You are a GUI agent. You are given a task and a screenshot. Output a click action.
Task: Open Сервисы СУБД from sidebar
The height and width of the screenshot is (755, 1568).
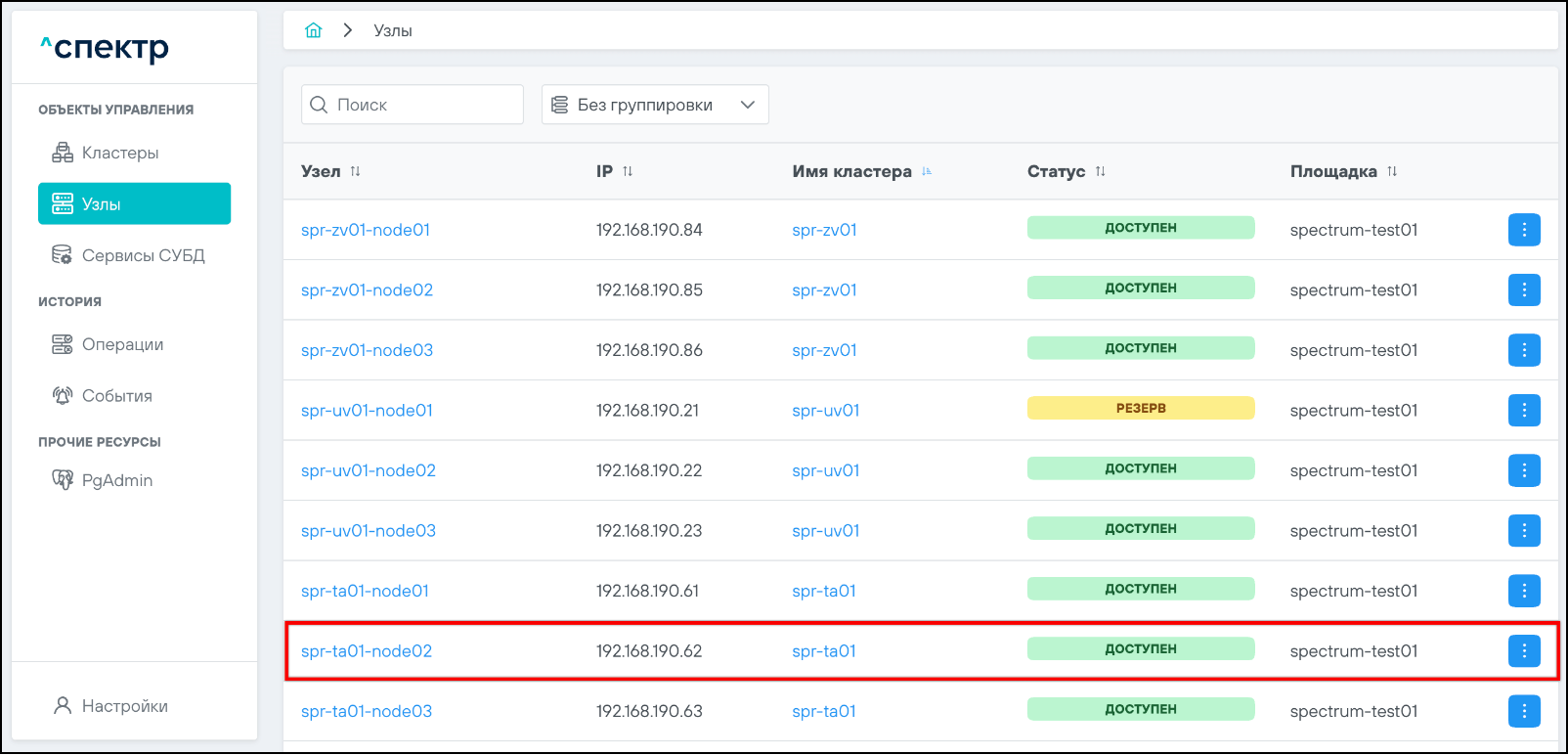coord(143,255)
